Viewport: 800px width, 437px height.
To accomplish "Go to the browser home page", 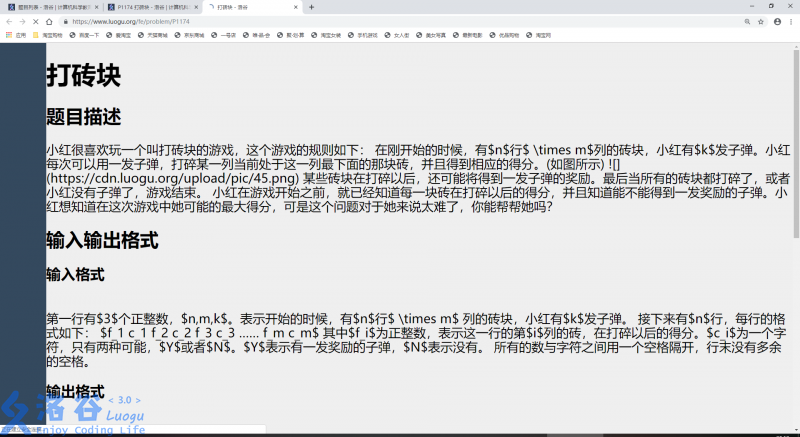I will click(51, 20).
